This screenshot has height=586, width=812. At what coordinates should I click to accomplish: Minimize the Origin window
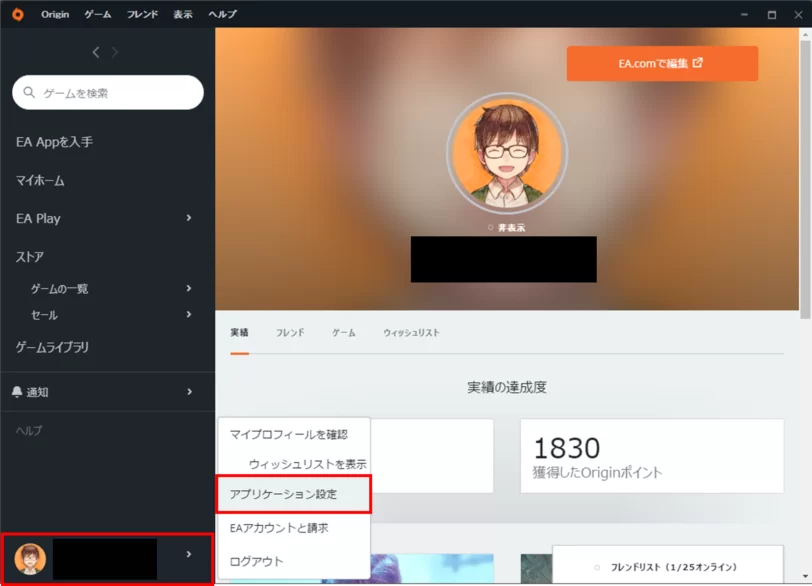[x=744, y=14]
